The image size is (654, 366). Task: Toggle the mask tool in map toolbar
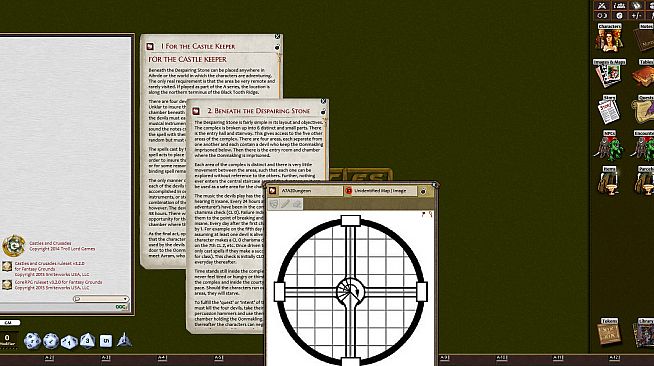274,204
